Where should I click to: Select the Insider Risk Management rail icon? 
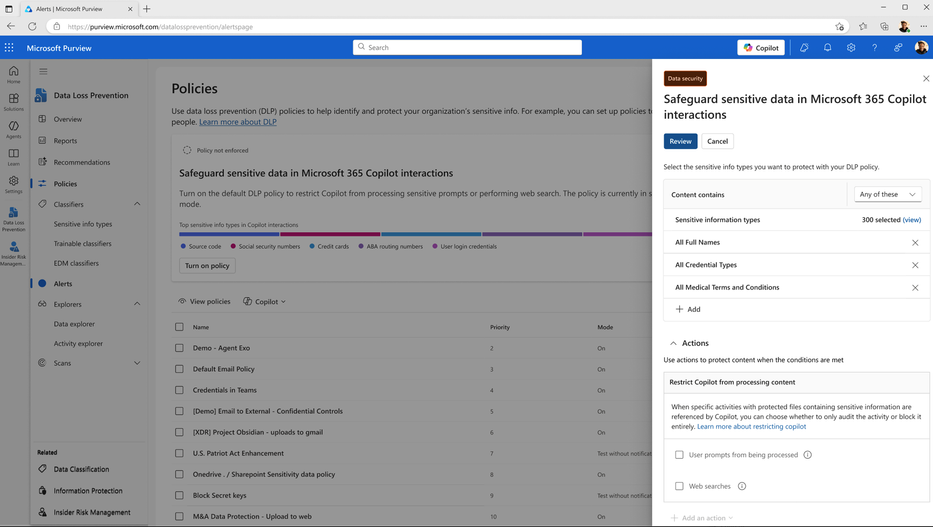(x=14, y=253)
